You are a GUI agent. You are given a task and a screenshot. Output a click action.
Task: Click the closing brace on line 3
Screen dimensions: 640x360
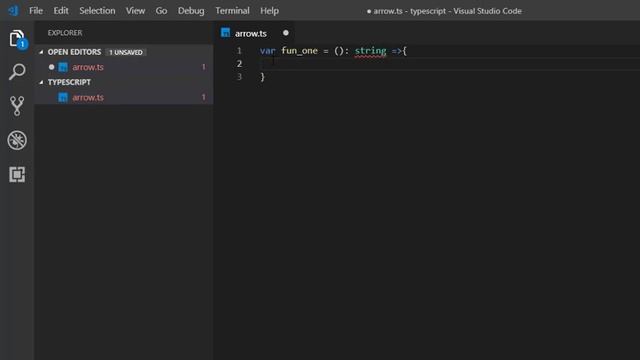tap(262, 77)
